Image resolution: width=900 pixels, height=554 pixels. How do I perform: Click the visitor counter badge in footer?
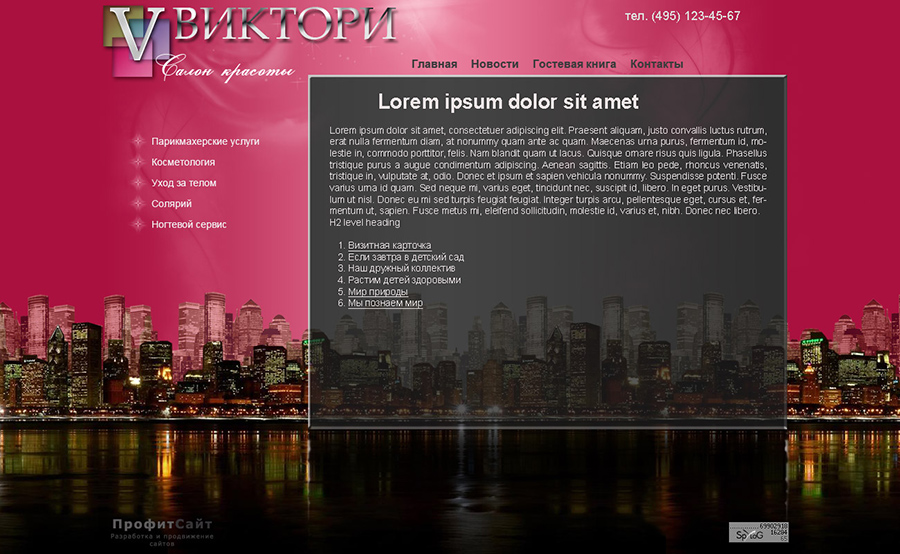click(758, 532)
